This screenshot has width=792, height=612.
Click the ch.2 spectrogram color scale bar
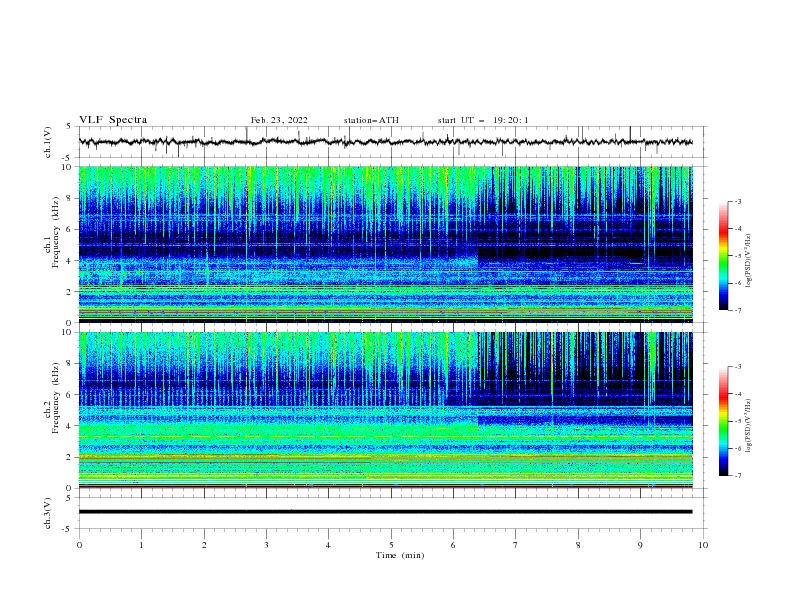pyautogui.click(x=723, y=421)
